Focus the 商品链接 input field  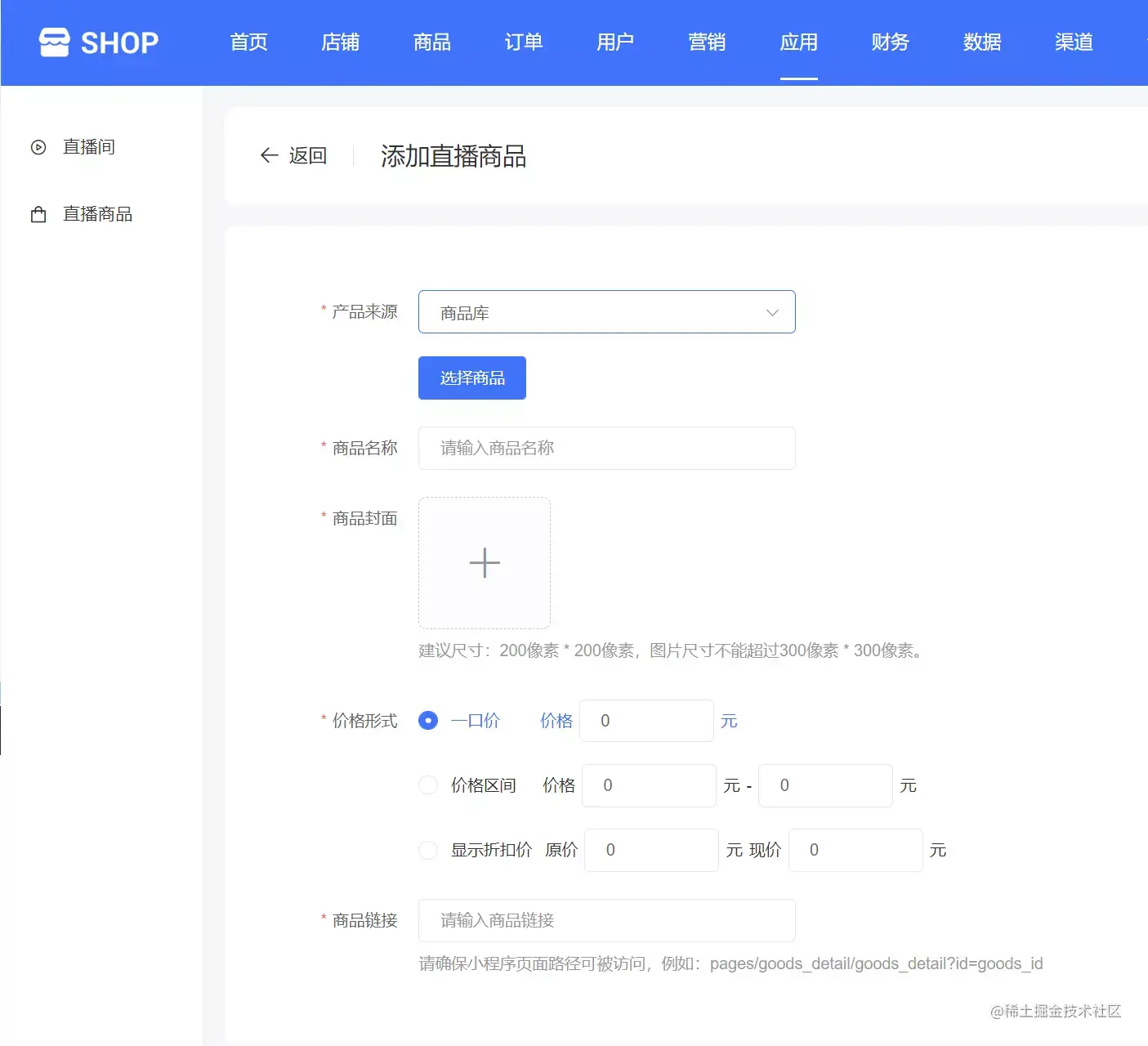[607, 920]
